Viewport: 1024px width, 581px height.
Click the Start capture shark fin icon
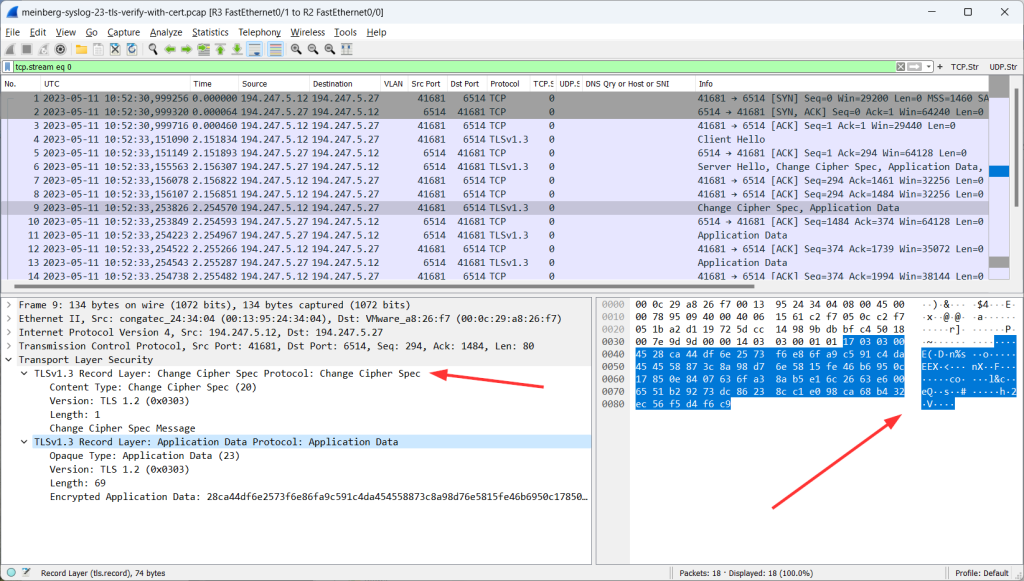[10, 49]
